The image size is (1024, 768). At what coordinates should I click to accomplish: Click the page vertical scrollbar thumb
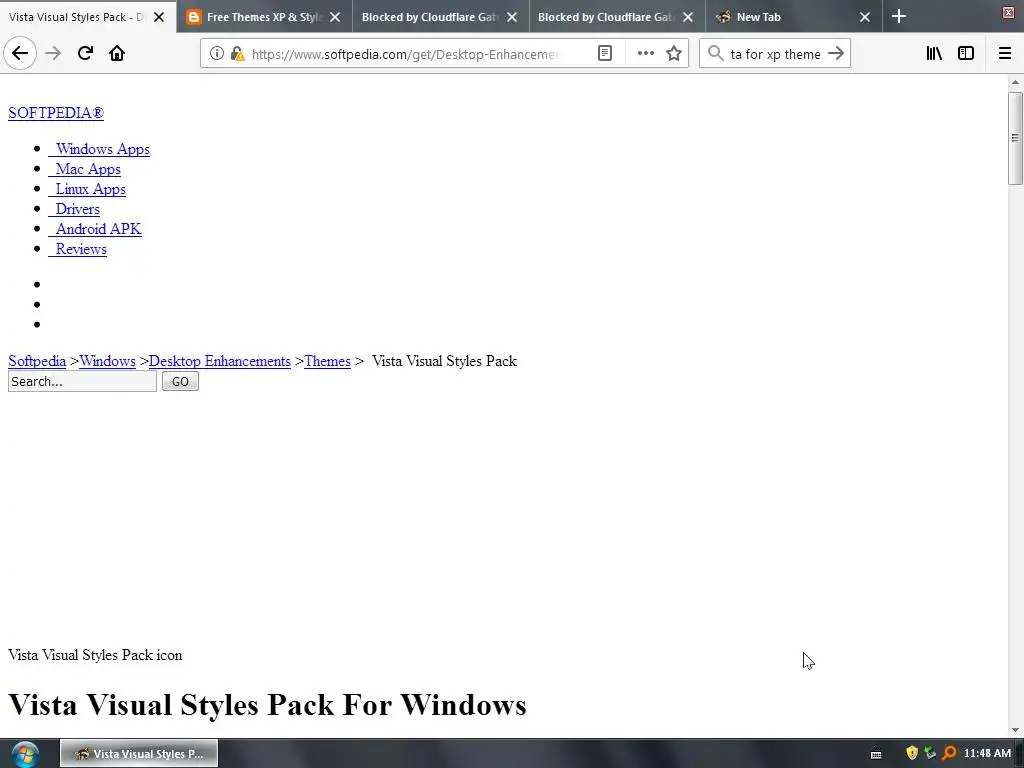click(x=1015, y=138)
